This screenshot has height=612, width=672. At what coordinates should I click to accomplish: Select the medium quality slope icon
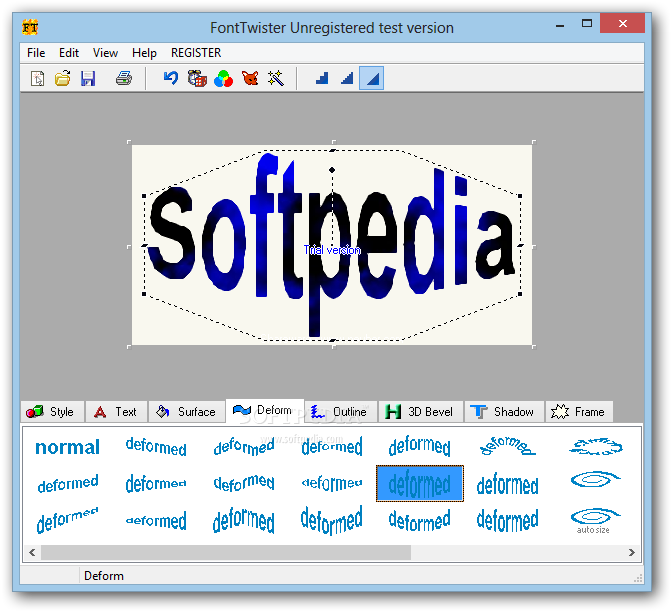point(347,78)
